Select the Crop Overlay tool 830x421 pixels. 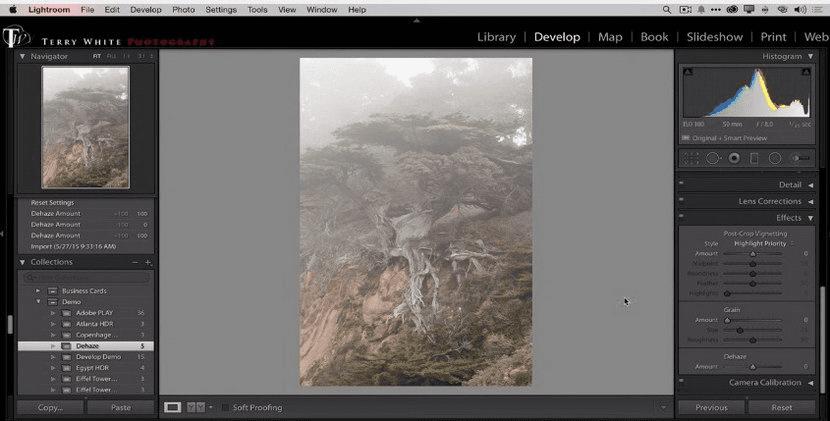pos(690,158)
